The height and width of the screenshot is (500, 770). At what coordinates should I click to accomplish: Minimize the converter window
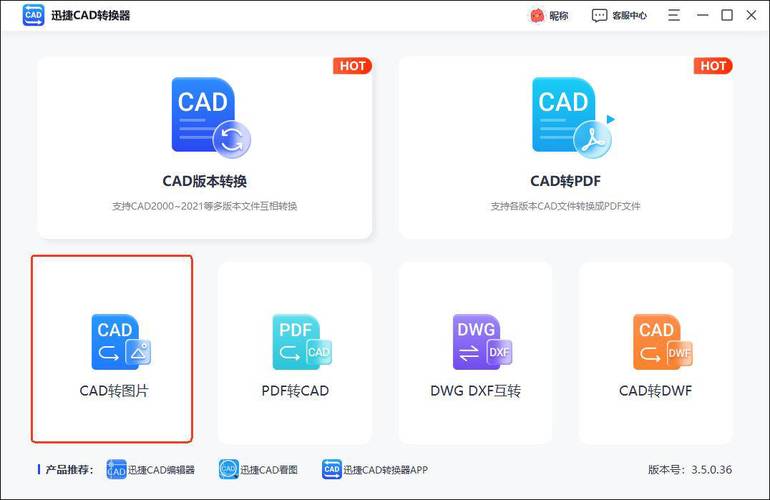point(703,15)
